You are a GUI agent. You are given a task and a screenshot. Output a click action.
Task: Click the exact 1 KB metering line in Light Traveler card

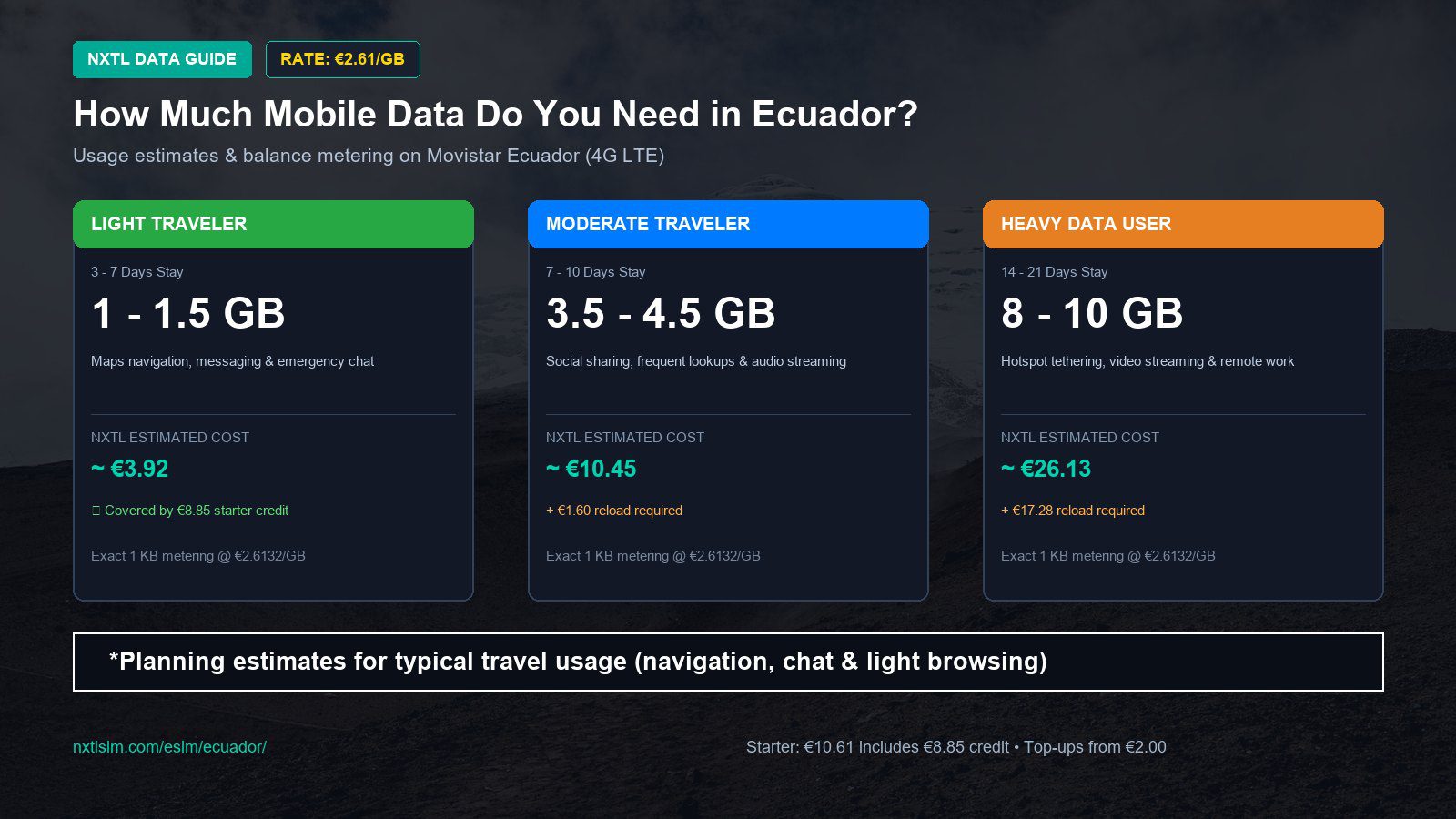[x=198, y=556]
